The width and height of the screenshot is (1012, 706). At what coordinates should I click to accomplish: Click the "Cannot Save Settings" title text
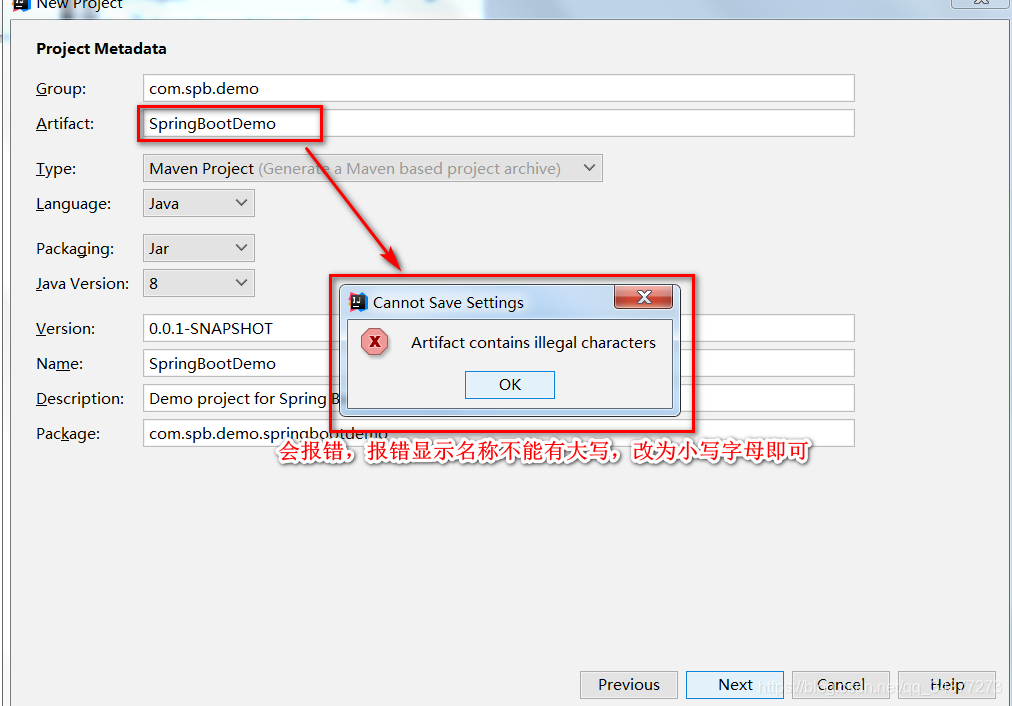click(x=448, y=303)
